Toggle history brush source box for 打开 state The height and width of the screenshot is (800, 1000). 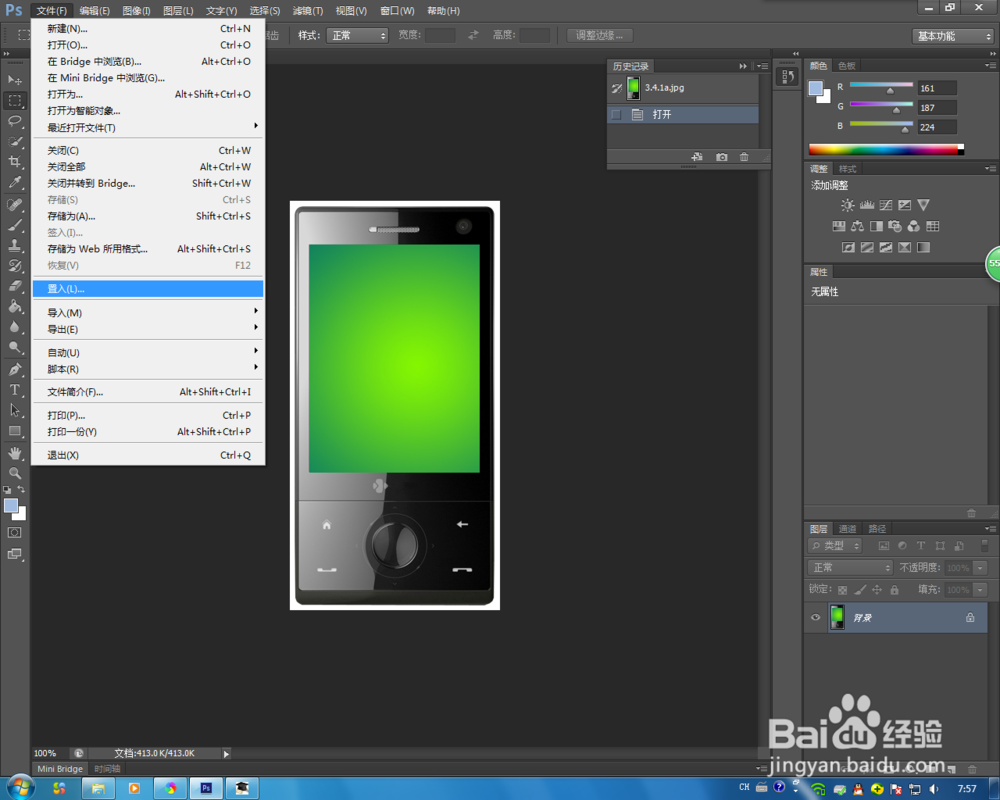coord(616,114)
